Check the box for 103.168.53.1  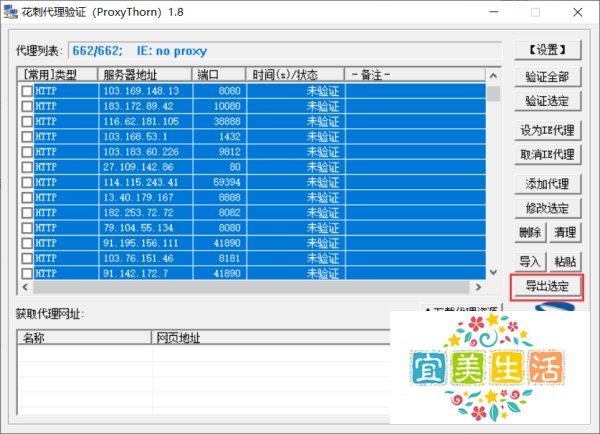pos(27,137)
